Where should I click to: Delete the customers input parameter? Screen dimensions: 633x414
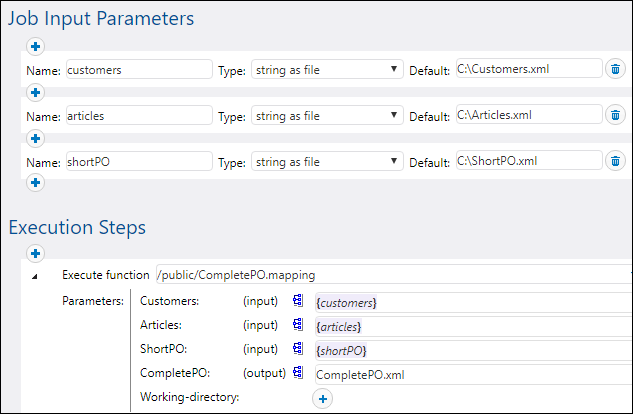[x=616, y=69]
